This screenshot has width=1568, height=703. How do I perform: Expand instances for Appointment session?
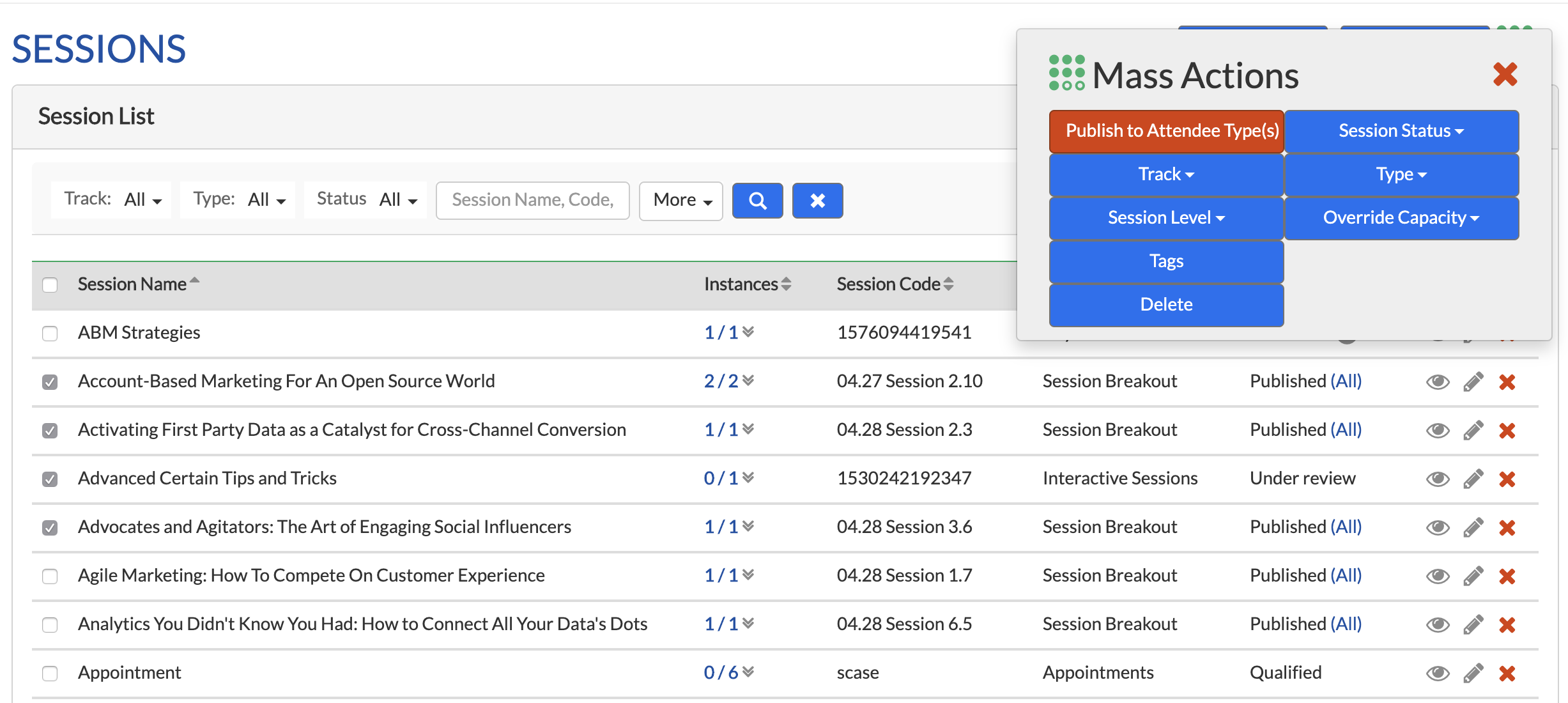tap(748, 671)
